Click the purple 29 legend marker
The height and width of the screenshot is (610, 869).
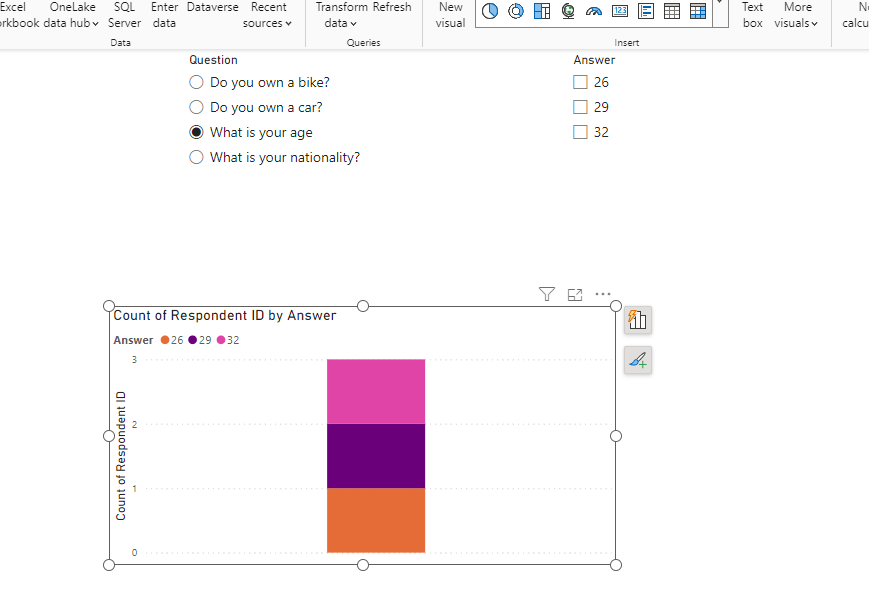coord(192,340)
